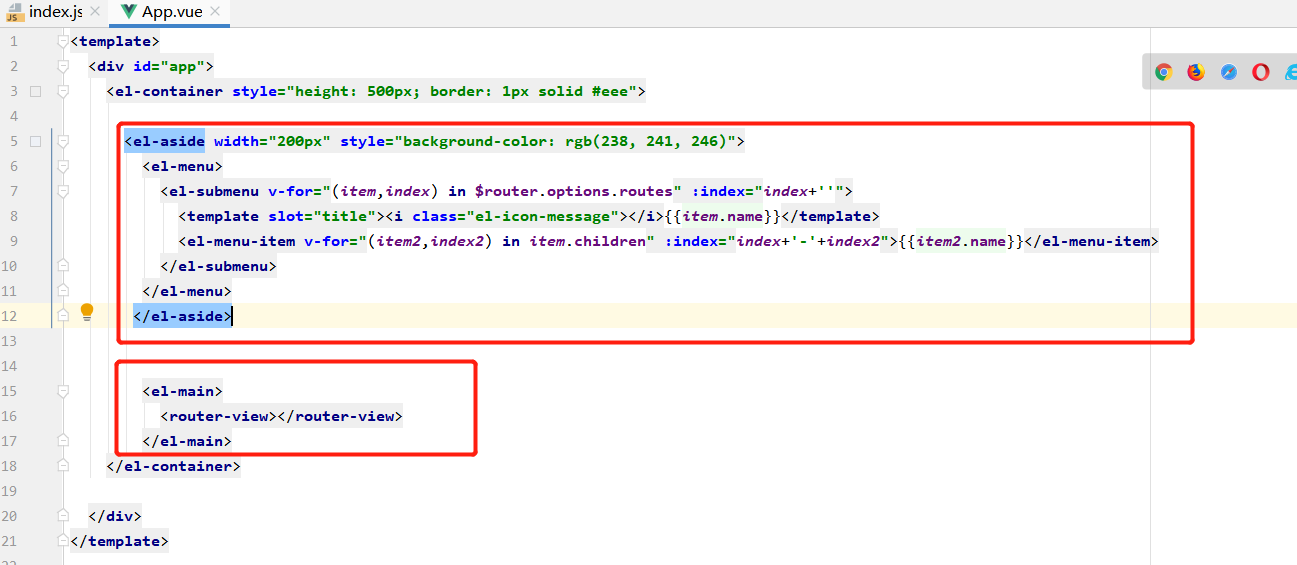Collapse the el-submenu block on line 7
This screenshot has height=565, width=1297.
coord(63,191)
